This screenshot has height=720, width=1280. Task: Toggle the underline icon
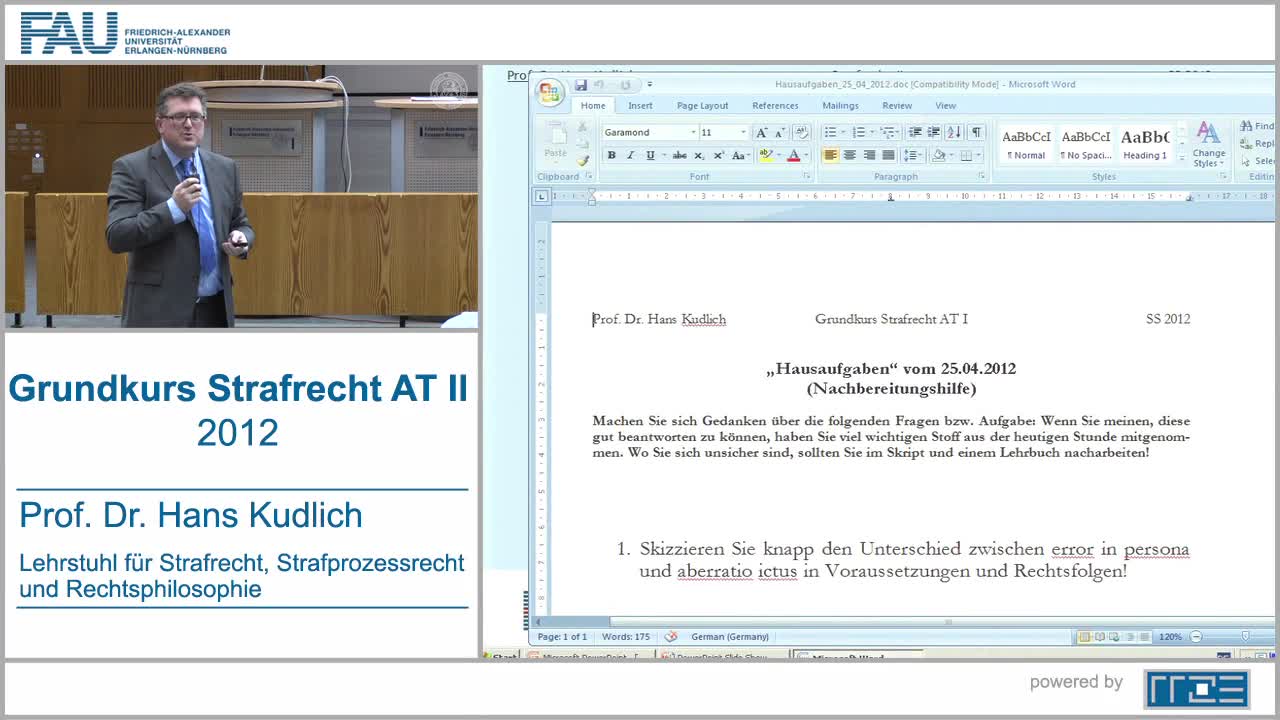click(x=650, y=156)
